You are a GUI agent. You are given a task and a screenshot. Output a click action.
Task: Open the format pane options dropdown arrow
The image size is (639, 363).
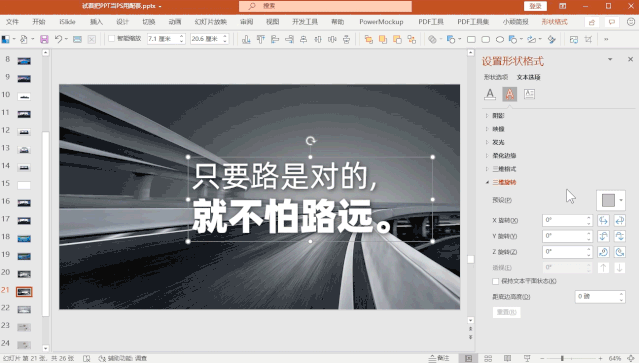(x=610, y=59)
